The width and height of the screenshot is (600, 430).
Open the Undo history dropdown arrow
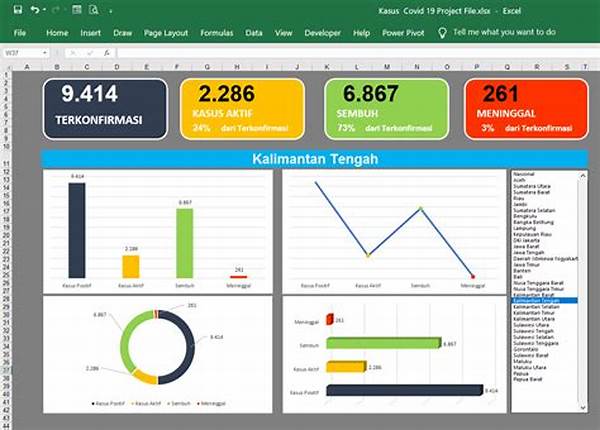(x=44, y=10)
